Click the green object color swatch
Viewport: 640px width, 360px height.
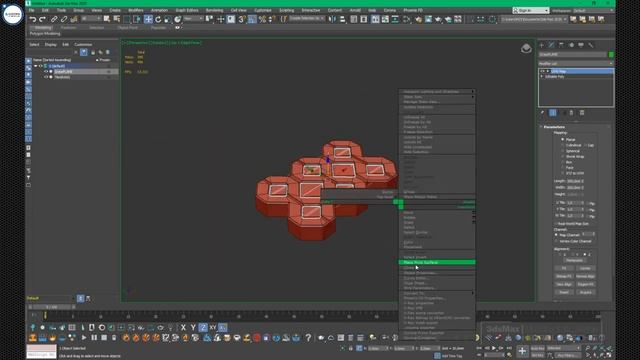(x=611, y=54)
